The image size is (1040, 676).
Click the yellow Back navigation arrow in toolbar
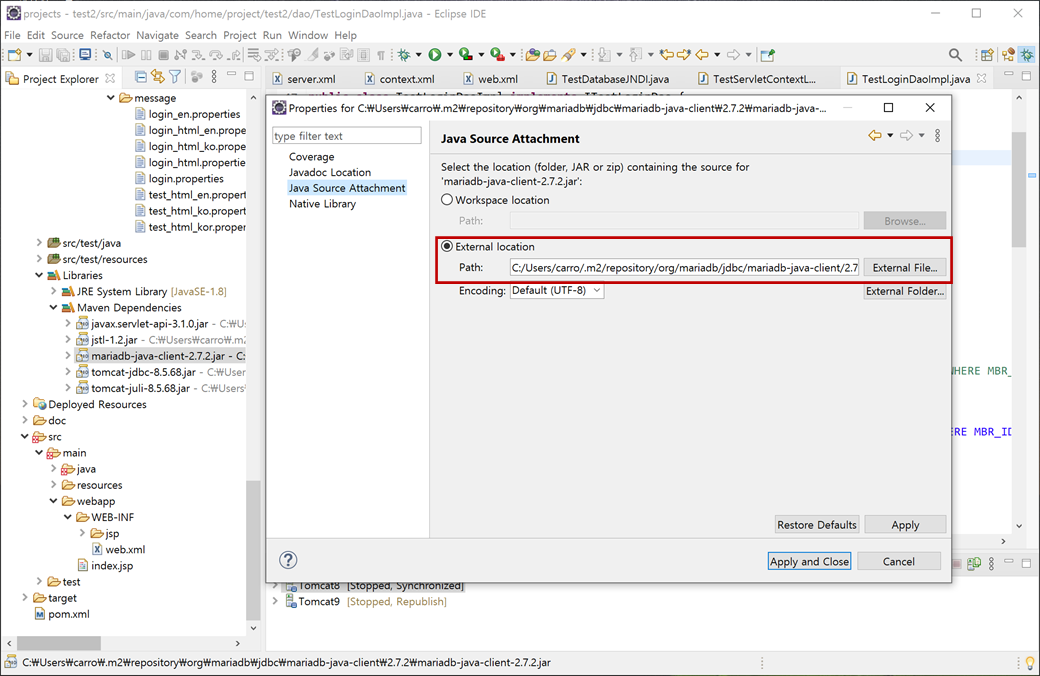point(702,55)
